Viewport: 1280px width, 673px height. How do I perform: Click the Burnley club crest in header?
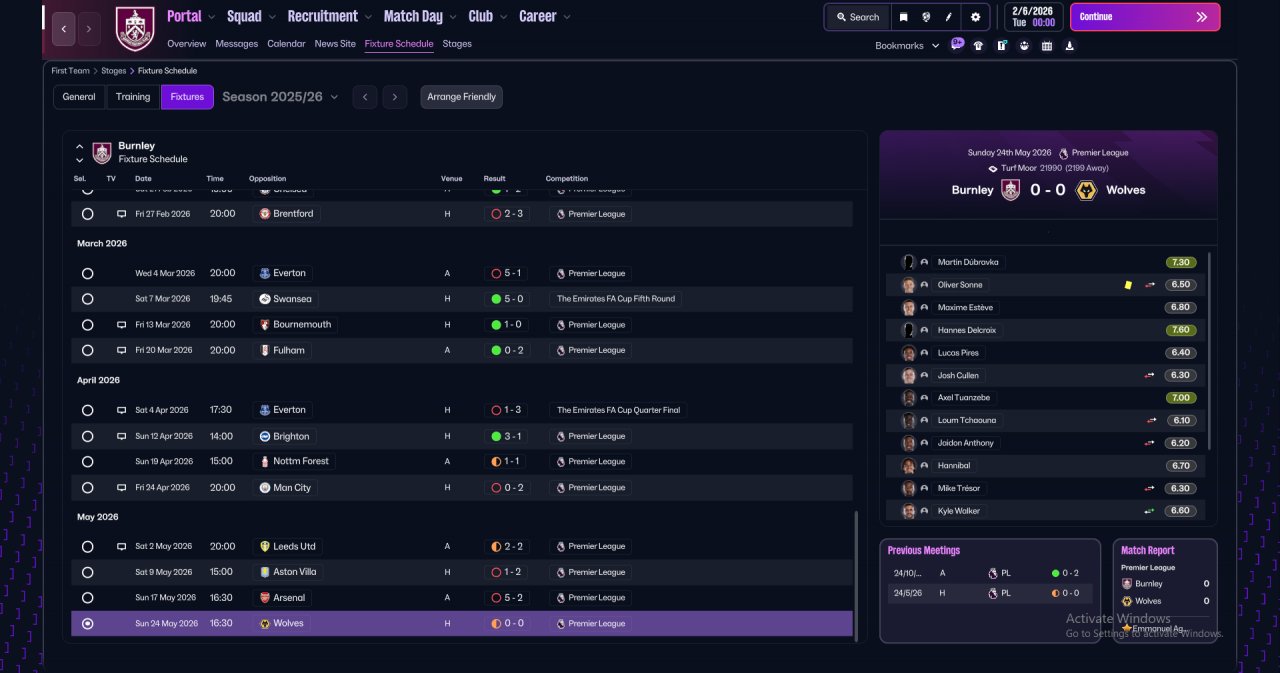click(x=135, y=29)
